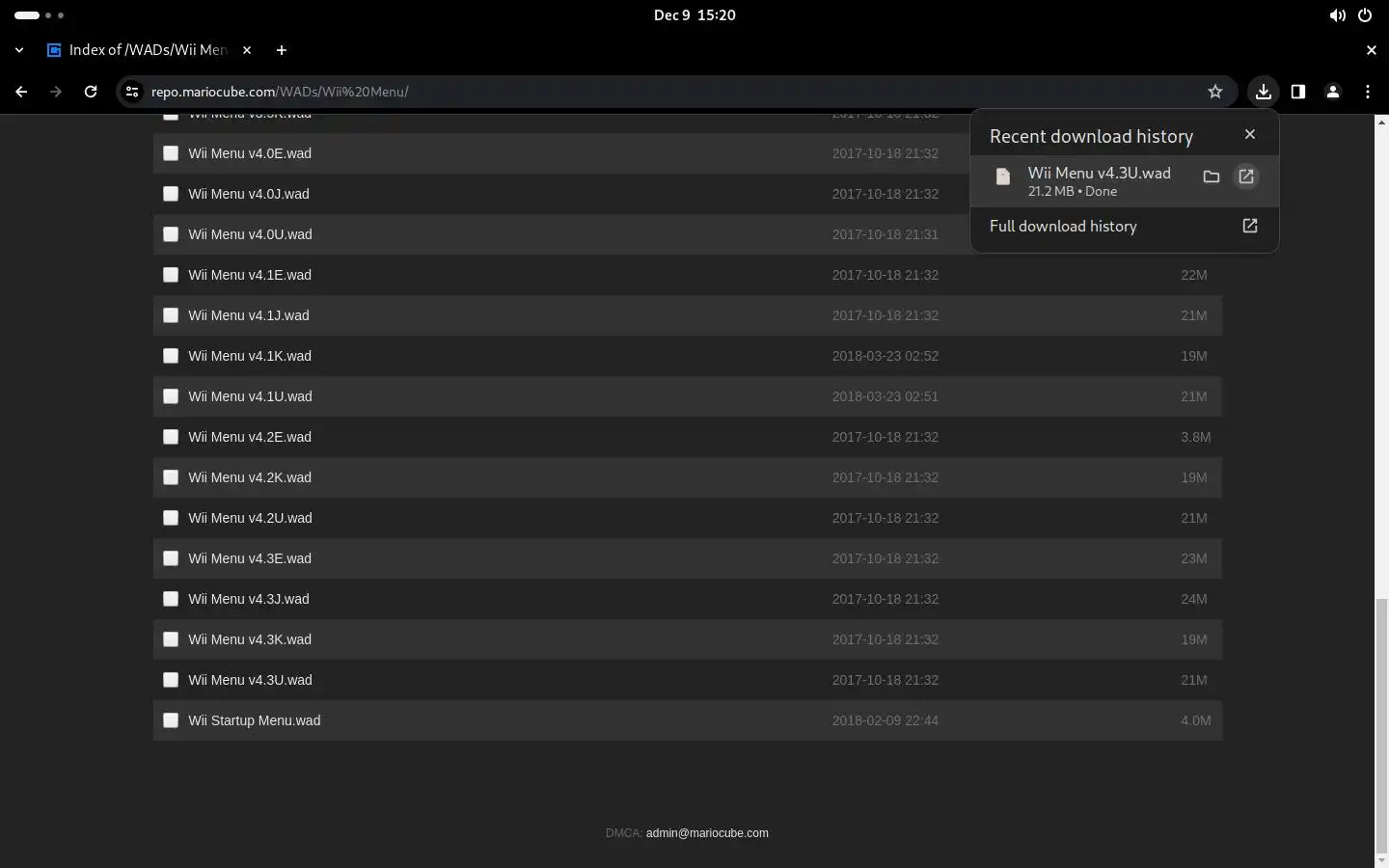Check the box for Wii Menu v4.1E.wad

pyautogui.click(x=171, y=275)
